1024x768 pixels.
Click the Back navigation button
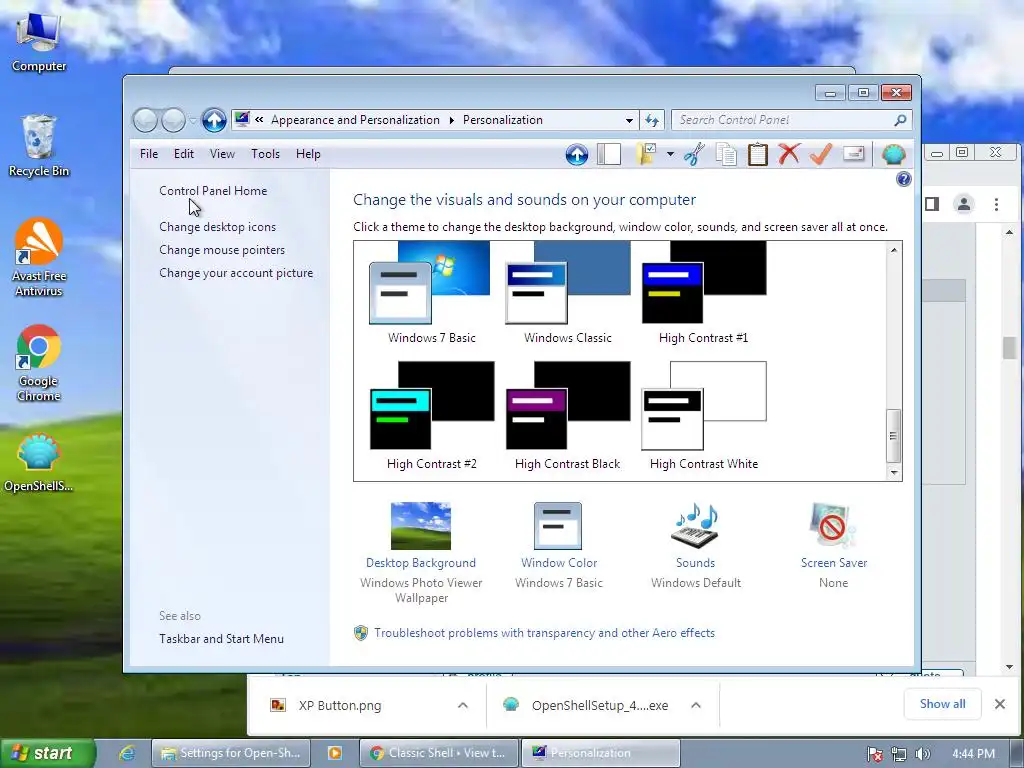click(x=145, y=120)
